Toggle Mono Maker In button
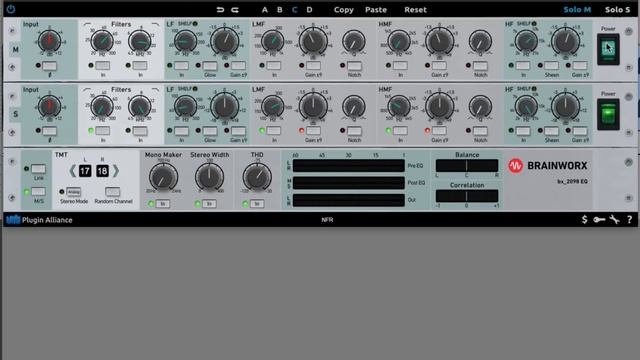The width and height of the screenshot is (640, 360). [162, 204]
